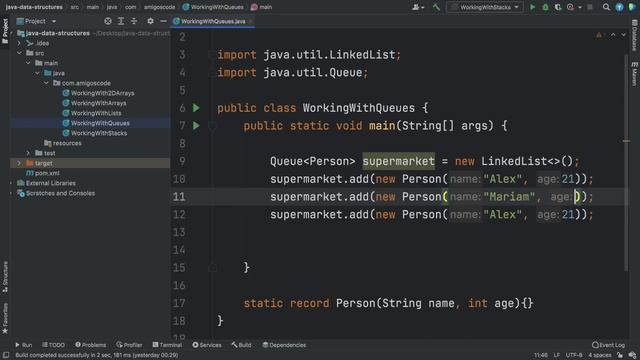This screenshot has height=360, width=640.
Task: Collapse the com.amigoscode package
Action: (x=46, y=83)
